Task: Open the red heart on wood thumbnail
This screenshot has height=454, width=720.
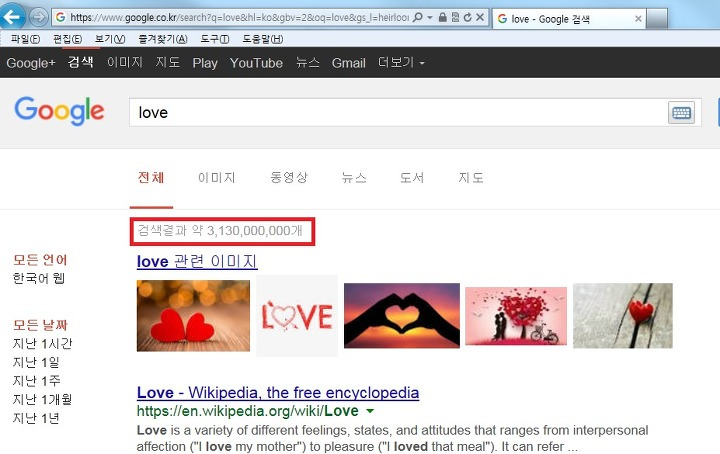Action: coord(623,316)
